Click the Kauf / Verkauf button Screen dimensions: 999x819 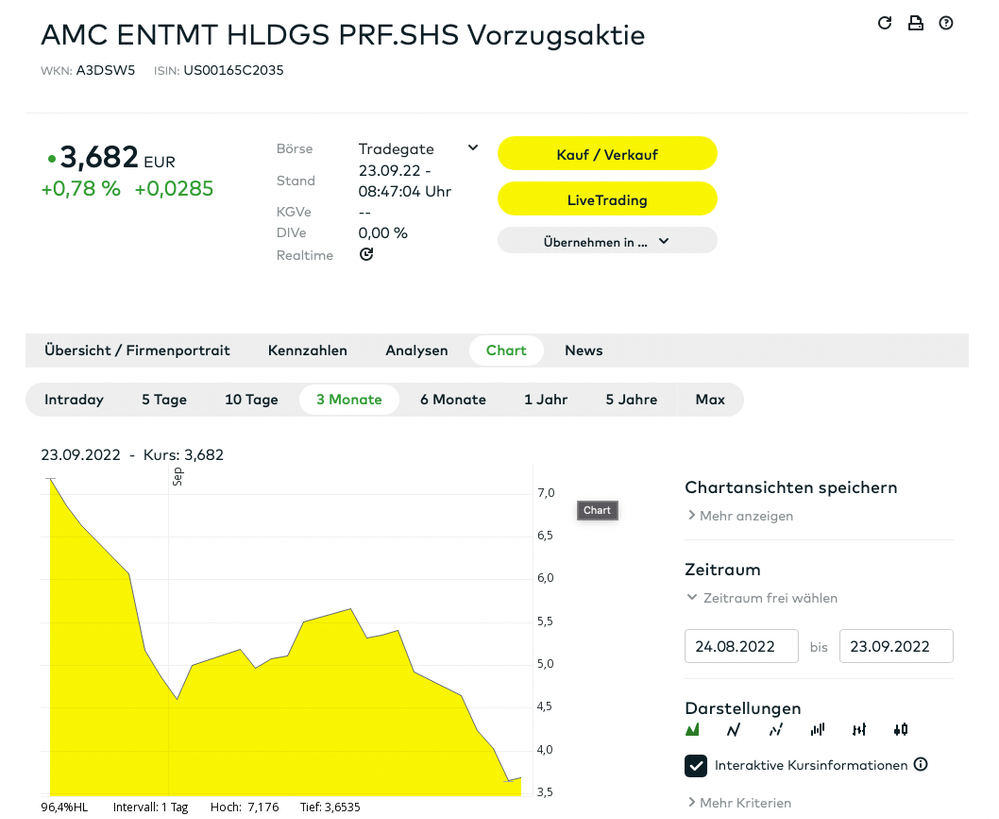tap(607, 154)
